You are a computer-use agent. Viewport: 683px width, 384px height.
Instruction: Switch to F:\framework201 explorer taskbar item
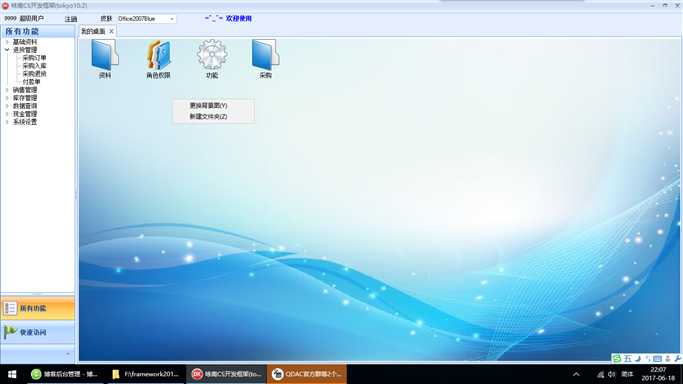pyautogui.click(x=145, y=374)
